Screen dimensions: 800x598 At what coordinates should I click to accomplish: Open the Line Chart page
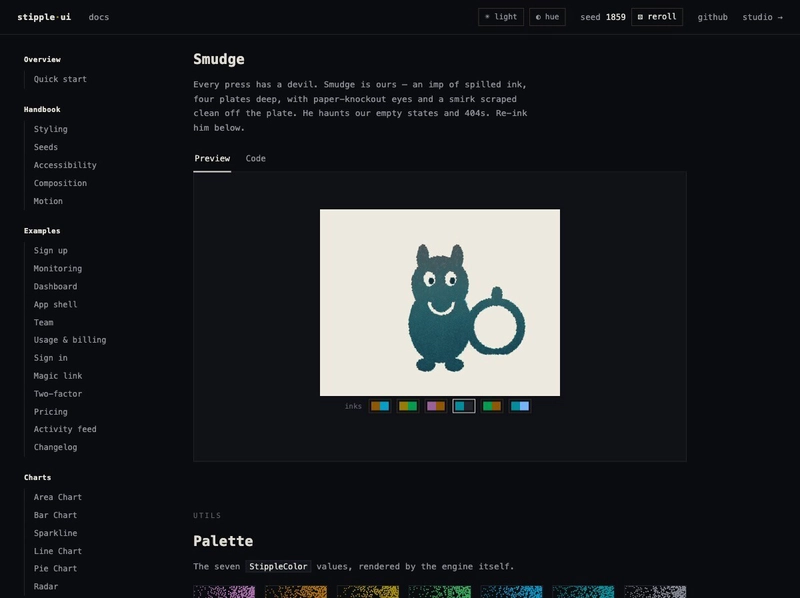tap(58, 551)
